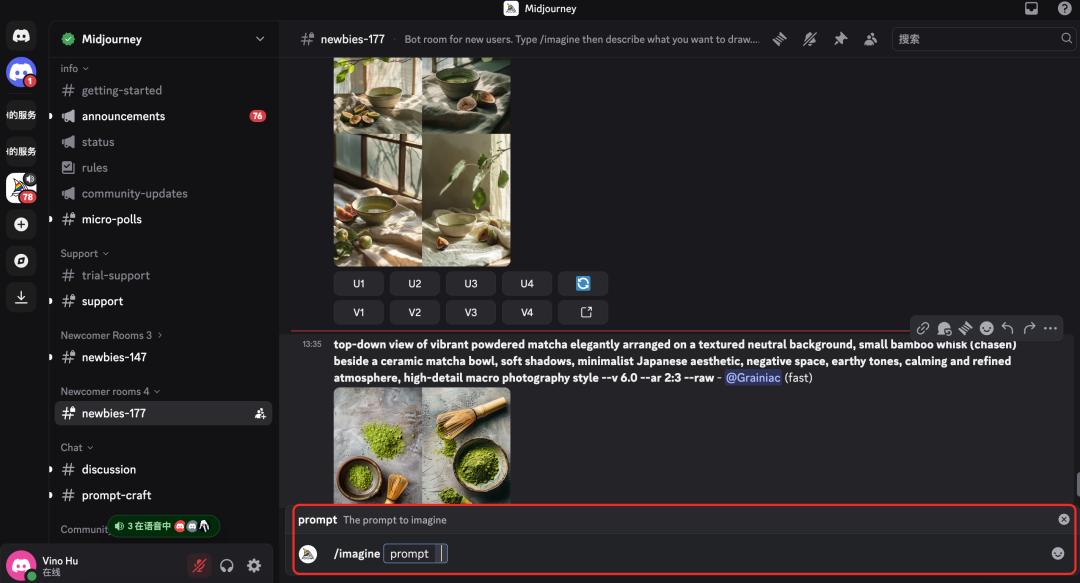Collapse the Chat channel category
1080x583 pixels.
[x=76, y=447]
